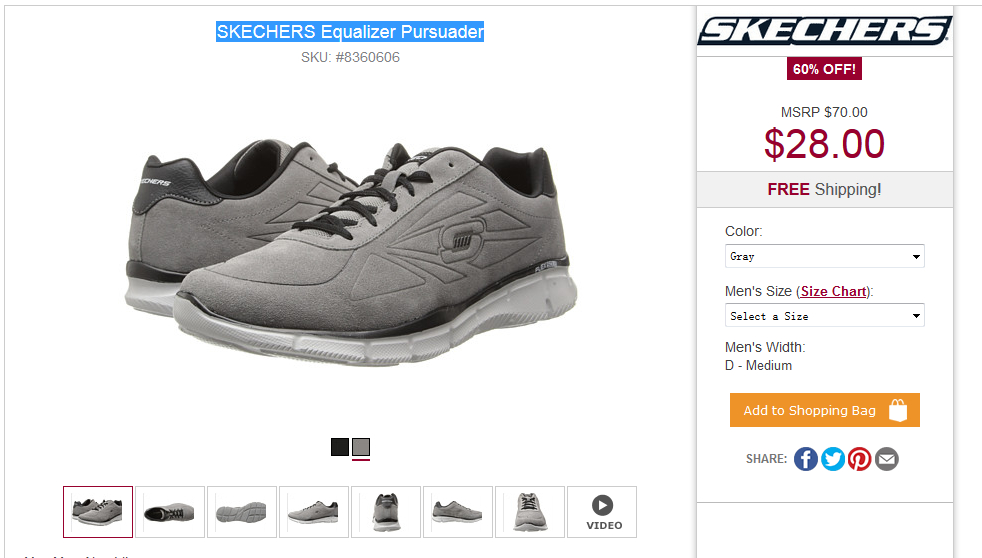Open the Size Chart link
This screenshot has width=982, height=558.
click(x=834, y=291)
